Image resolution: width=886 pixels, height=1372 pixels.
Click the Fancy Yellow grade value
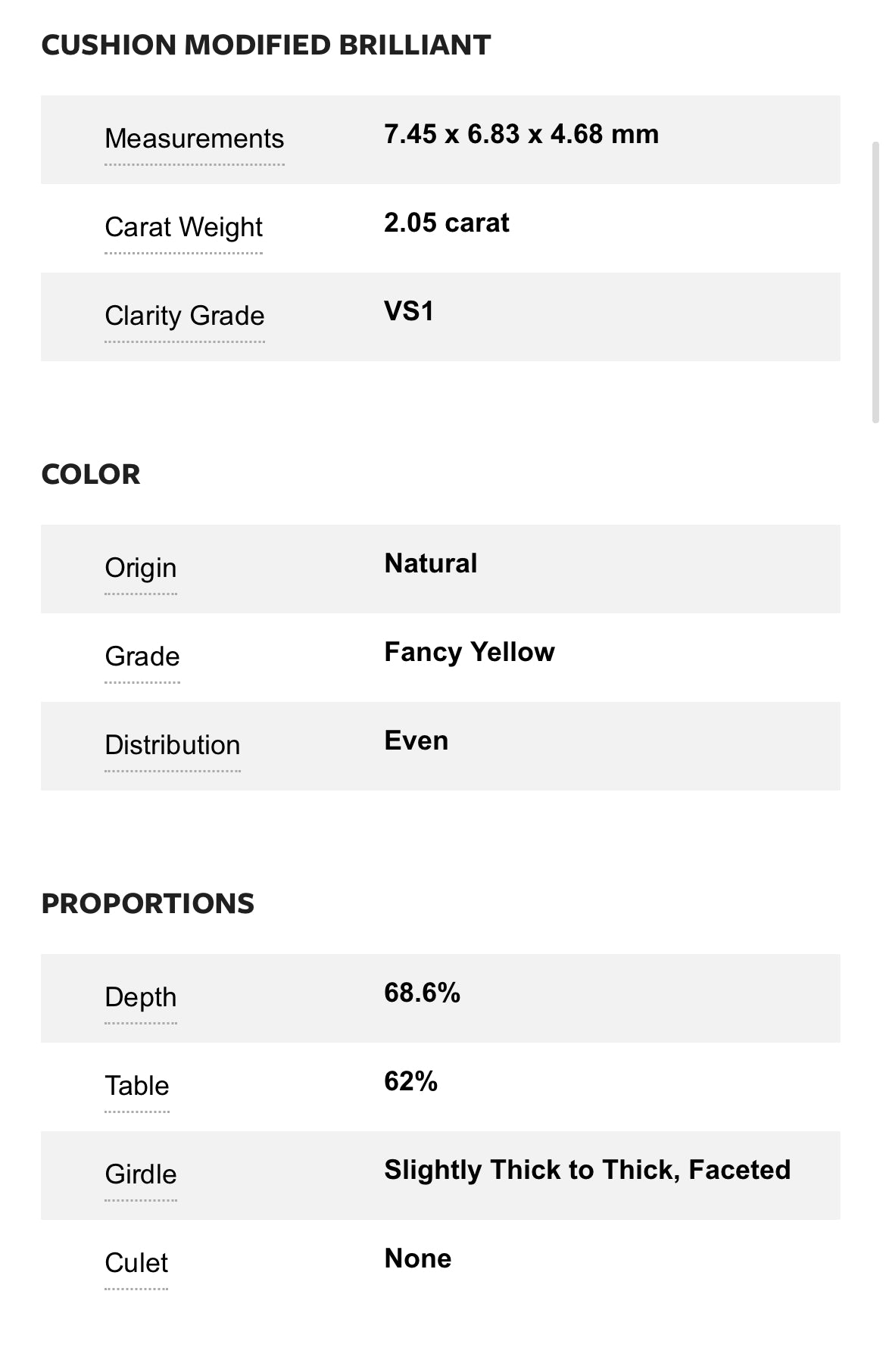(x=469, y=653)
